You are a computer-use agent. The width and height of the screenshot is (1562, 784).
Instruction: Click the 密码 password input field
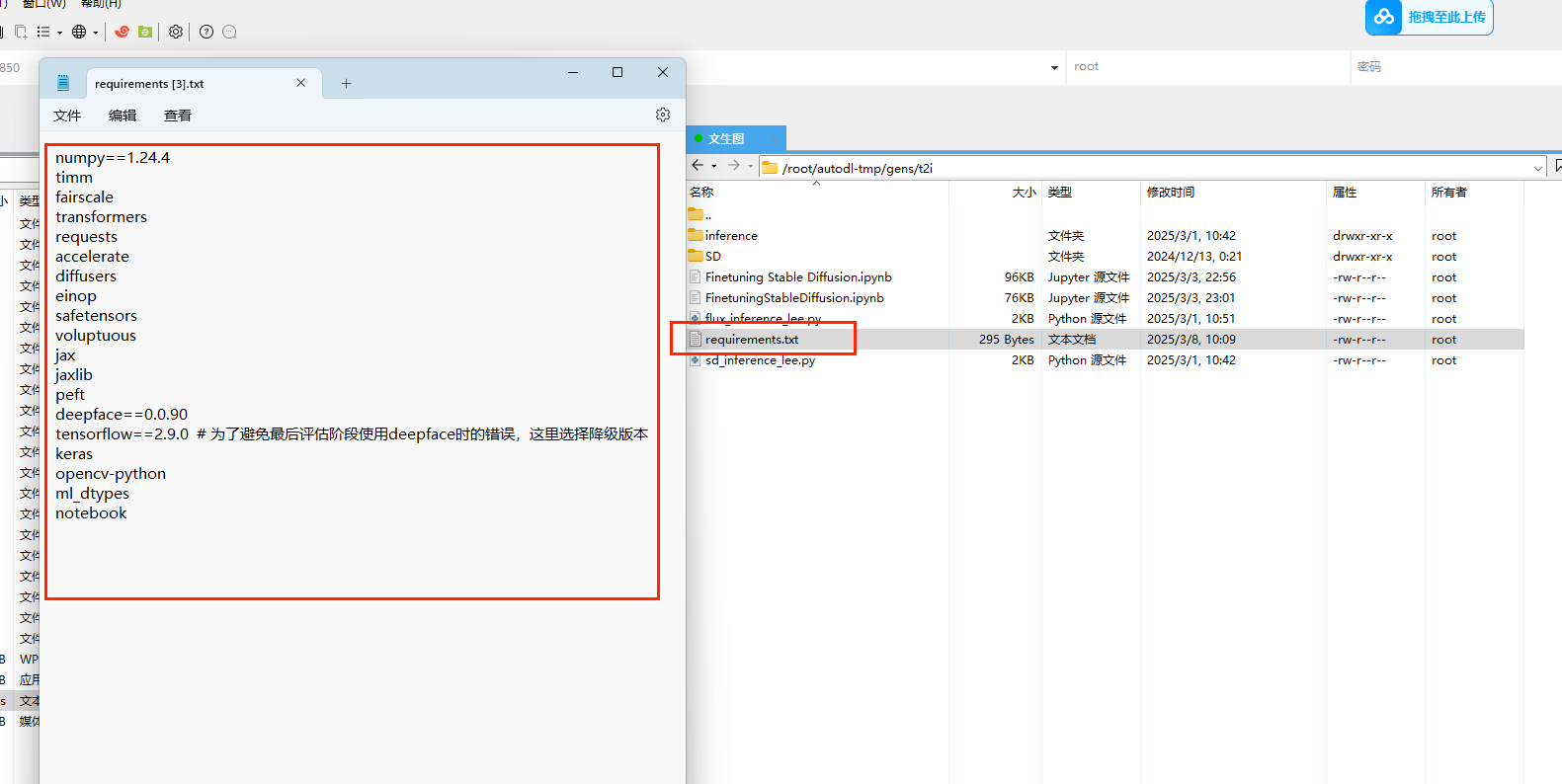pos(1452,67)
